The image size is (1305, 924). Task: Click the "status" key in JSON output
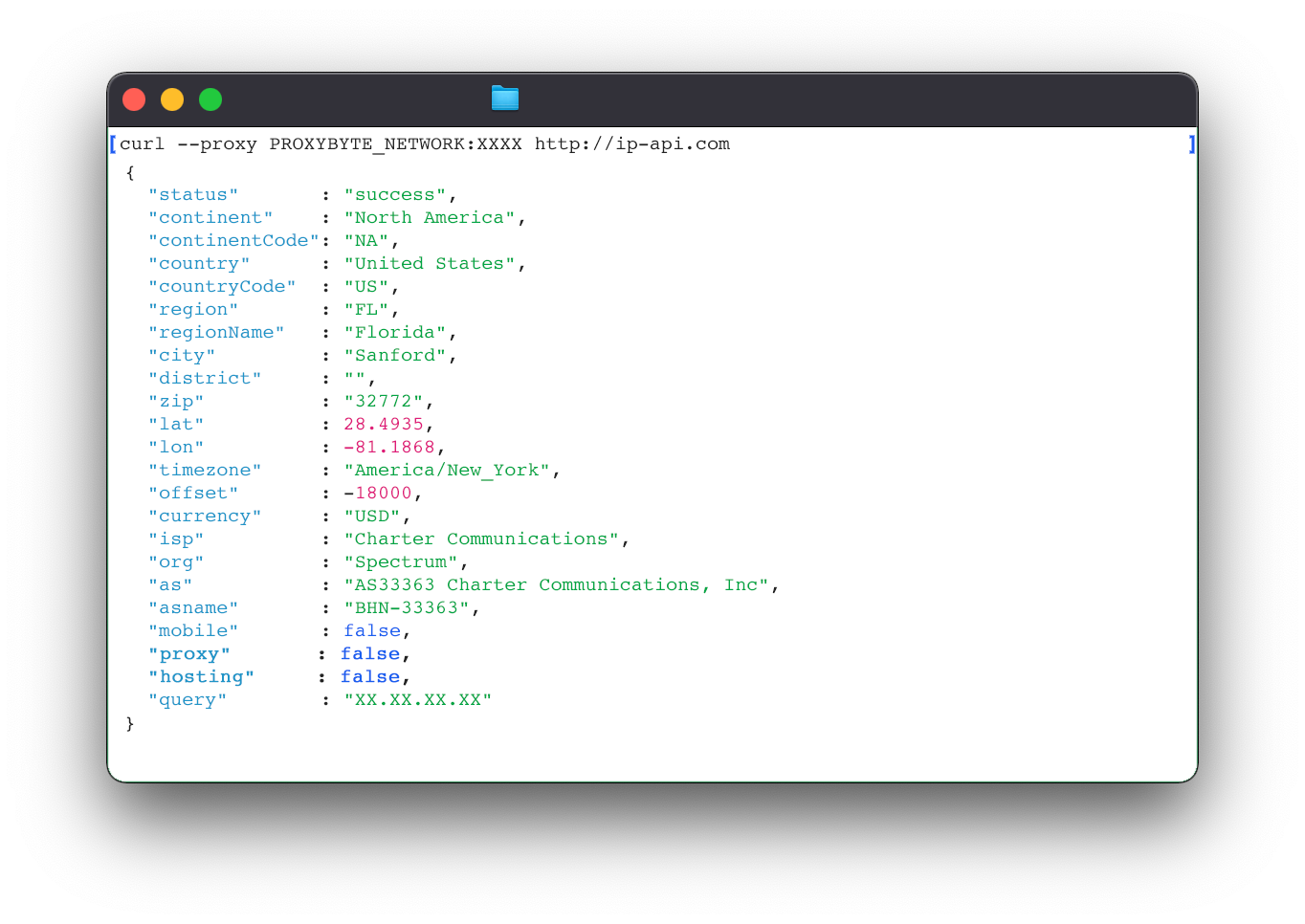193,195
